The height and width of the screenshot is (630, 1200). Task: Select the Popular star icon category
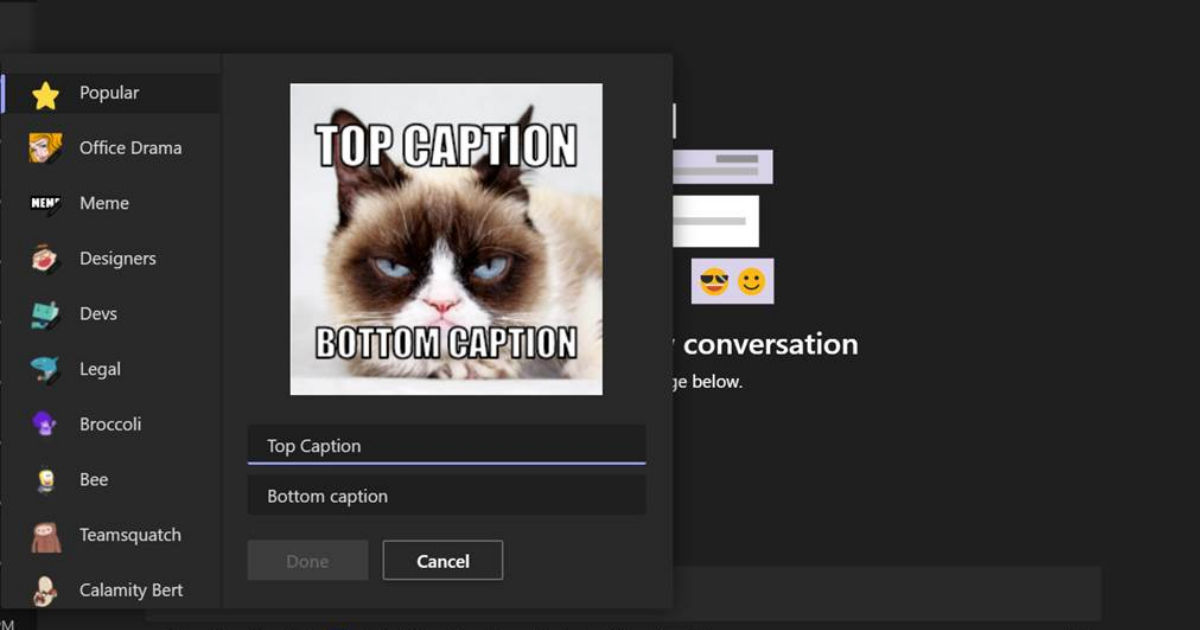click(45, 94)
